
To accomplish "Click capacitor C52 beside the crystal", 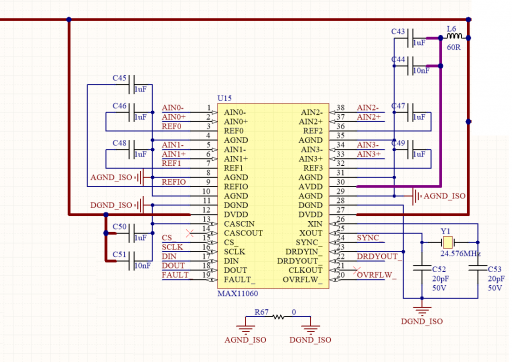I will point(422,268).
